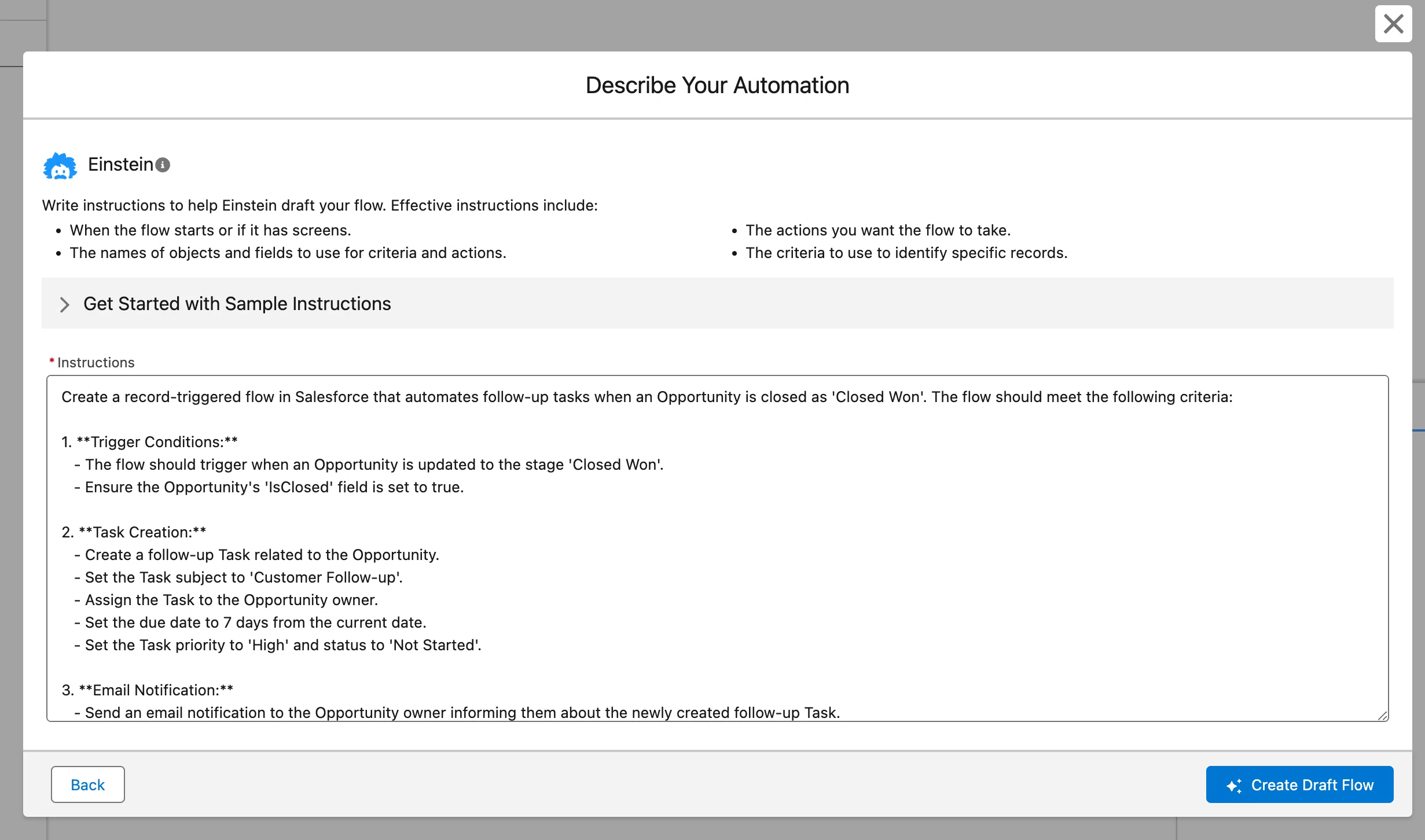This screenshot has width=1425, height=840.
Task: Expand sample instructions using the chevron arrow
Action: pyautogui.click(x=64, y=304)
